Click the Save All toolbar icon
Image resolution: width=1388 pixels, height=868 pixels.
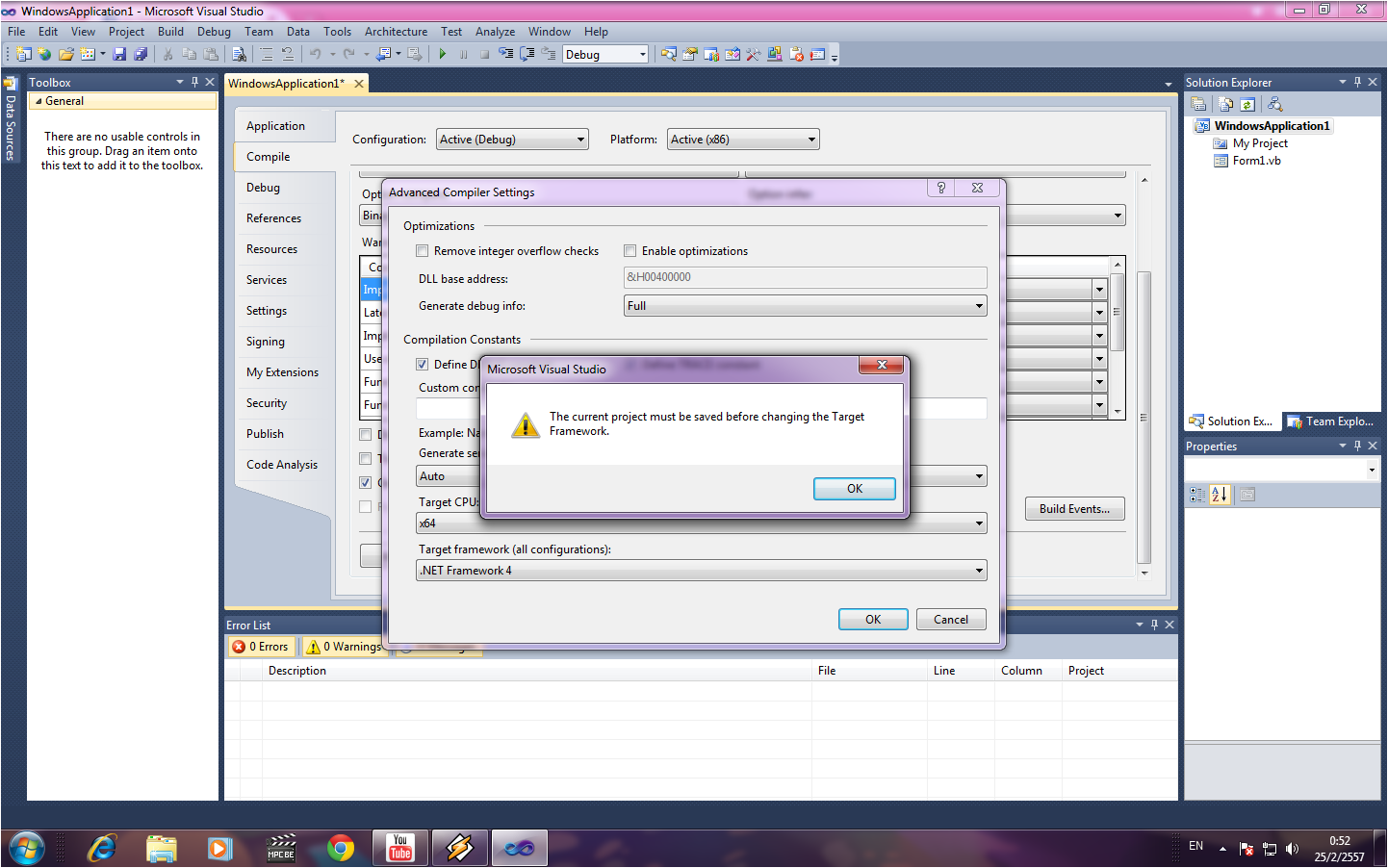click(141, 55)
